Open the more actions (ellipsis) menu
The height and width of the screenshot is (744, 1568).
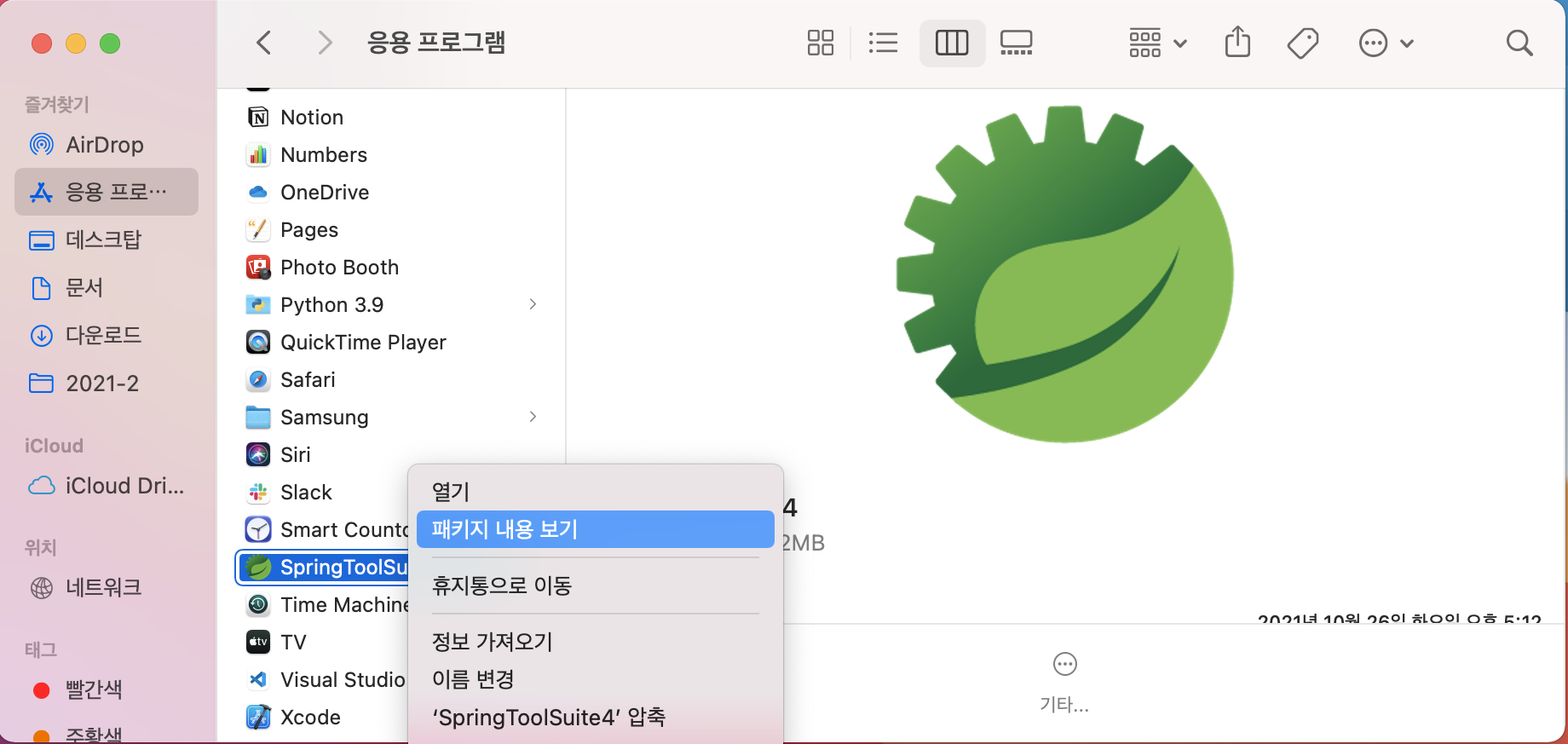click(x=1386, y=43)
